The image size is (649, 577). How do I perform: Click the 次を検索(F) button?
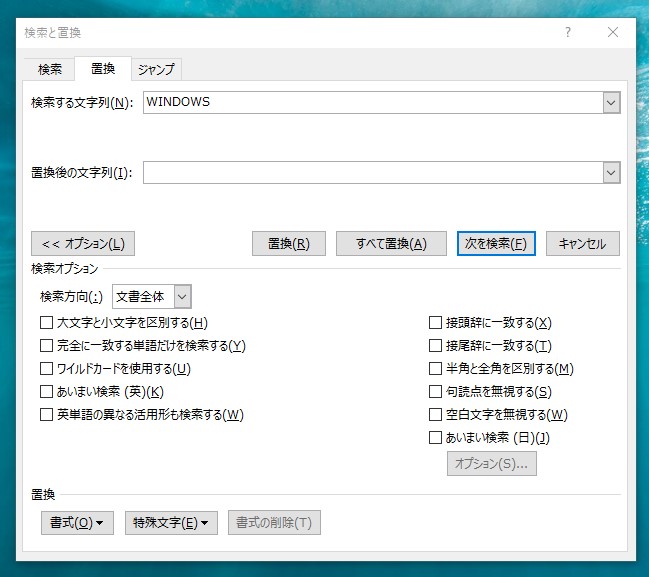(496, 244)
